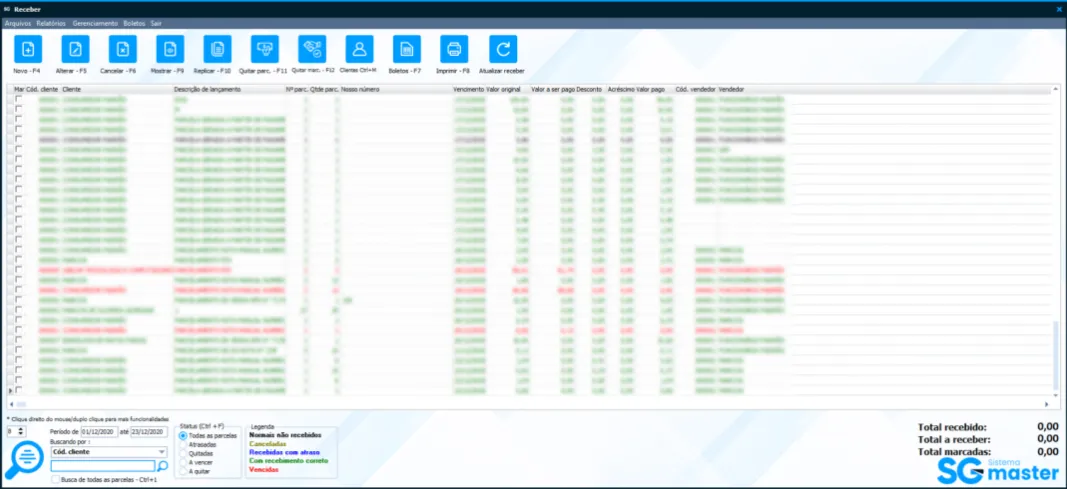
Task: Cancel the entry using Cancelar - F6
Action: 122,49
